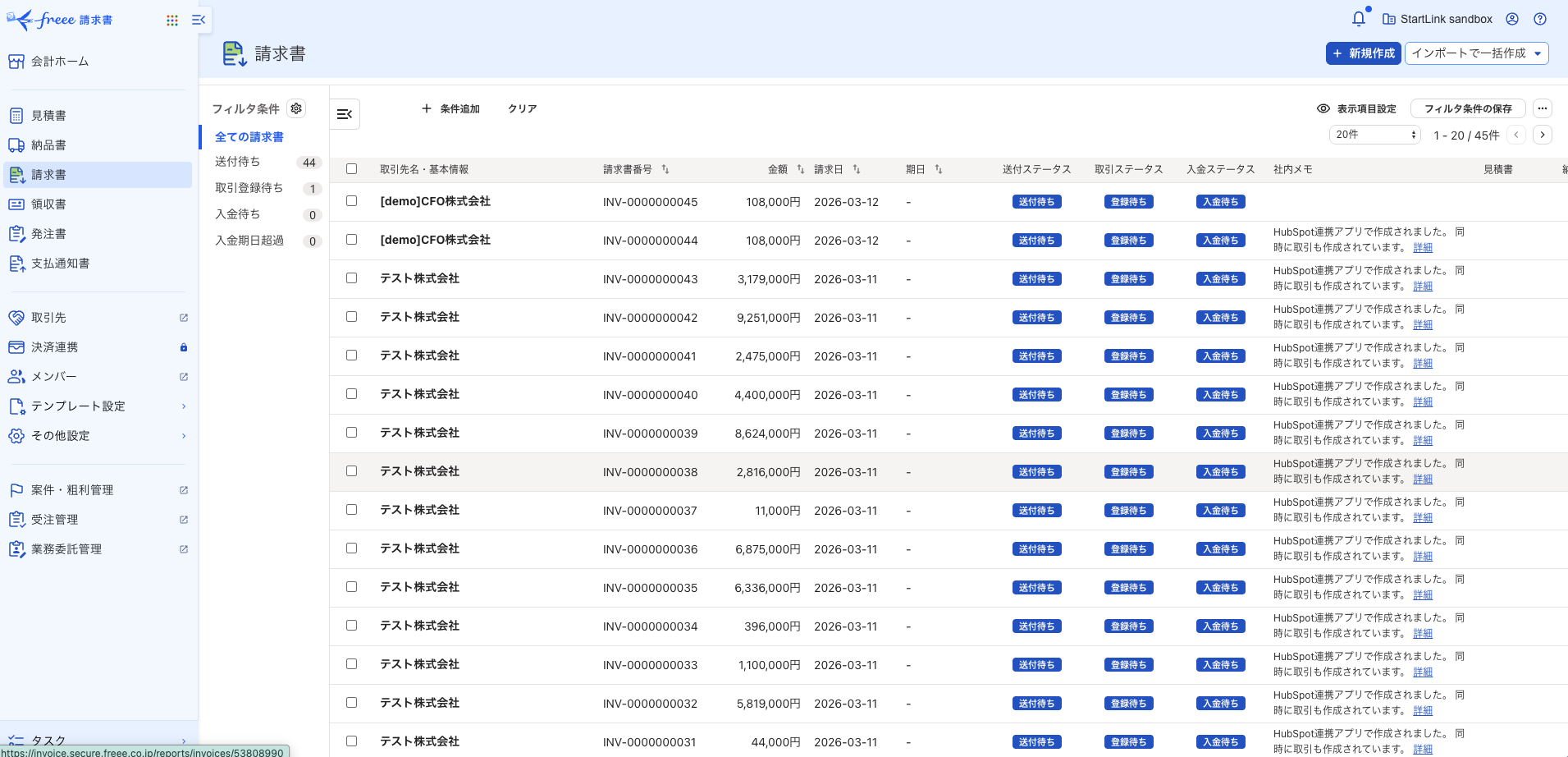This screenshot has height=757, width=1568.
Task: Sort by 金額 column
Action: 801,169
